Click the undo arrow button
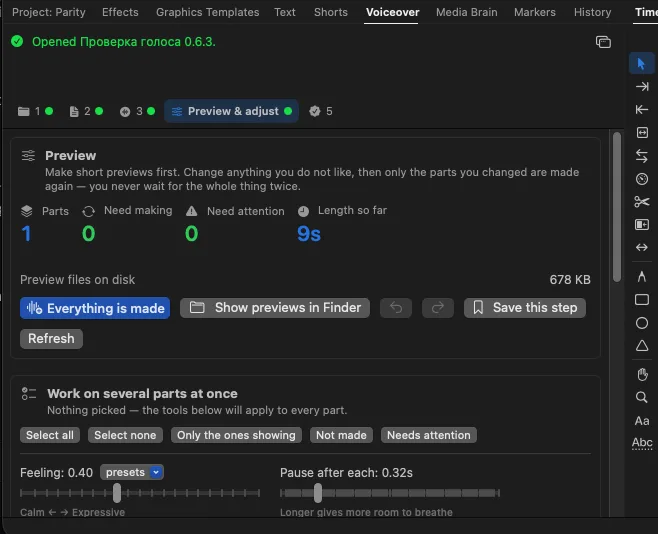The width and height of the screenshot is (658, 534). pos(396,308)
